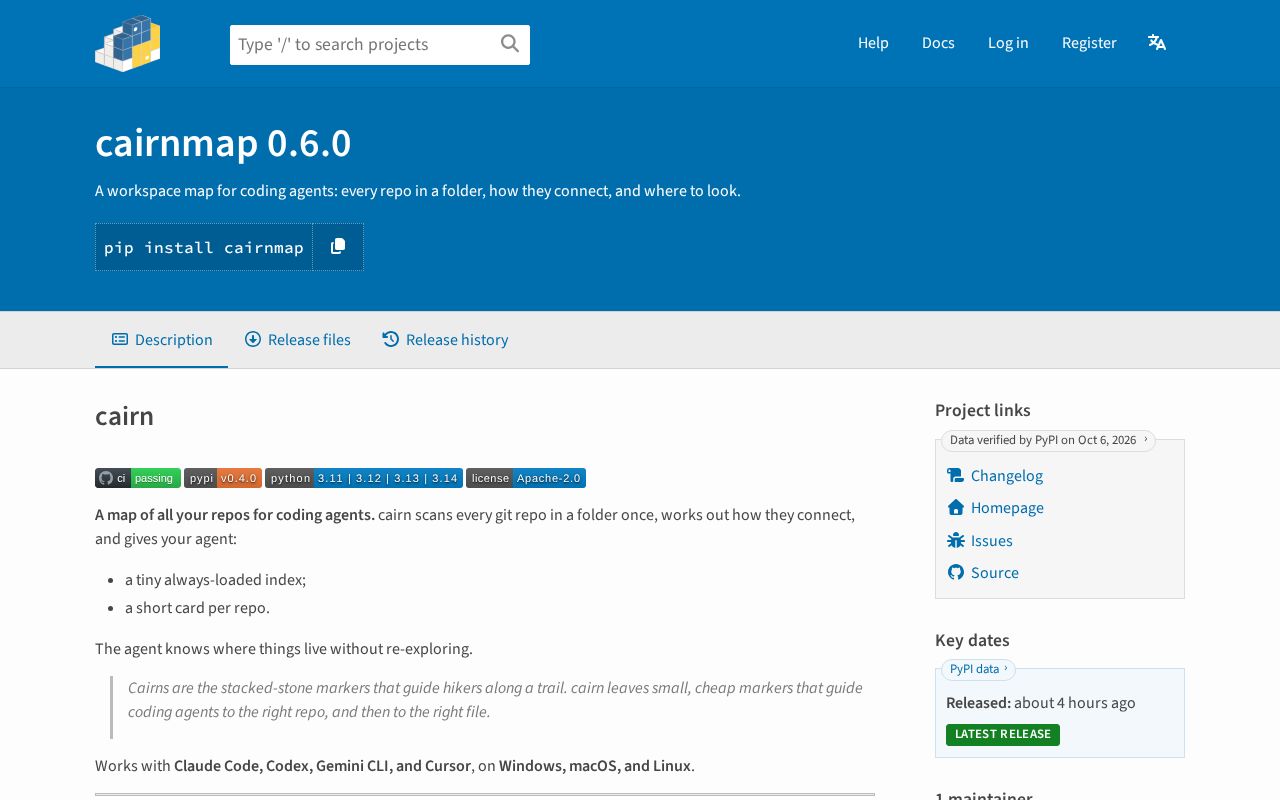Switch to the Release files tab
This screenshot has height=800, width=1280.
click(x=298, y=340)
